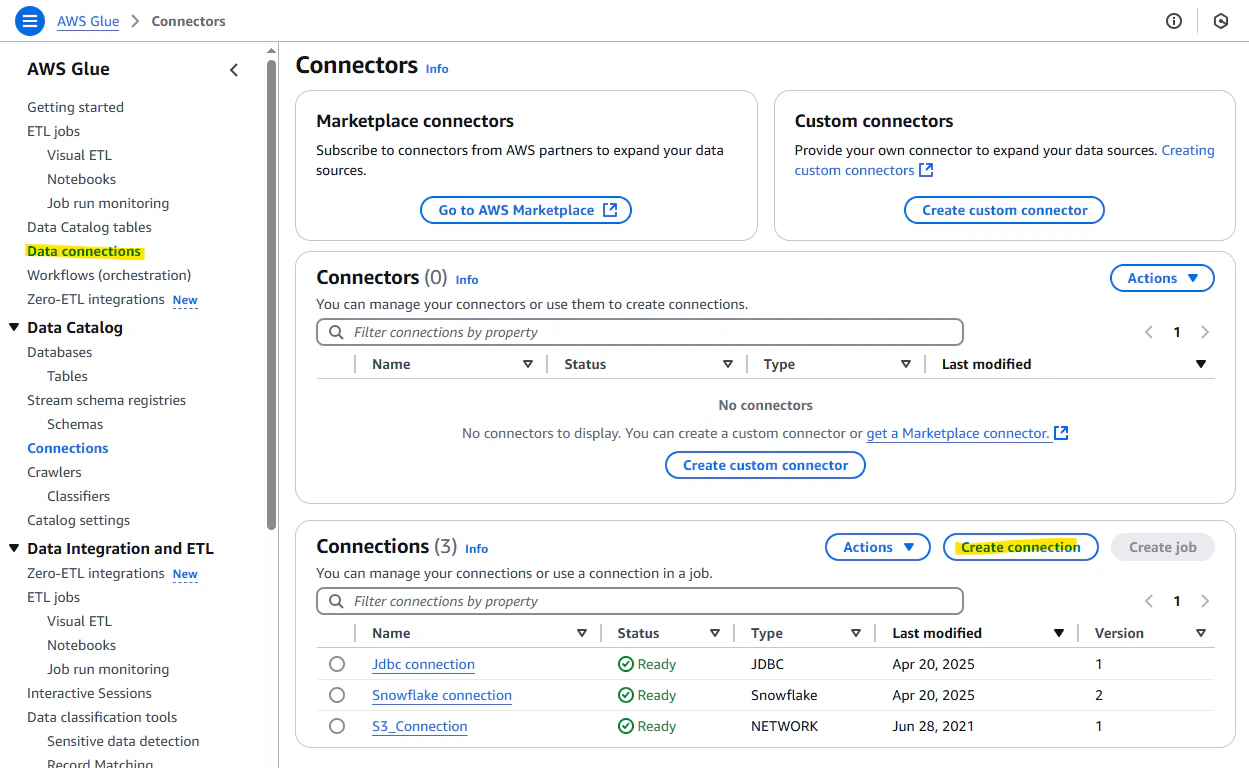Select the Jdbc connection radio button
1249x768 pixels.
(336, 664)
